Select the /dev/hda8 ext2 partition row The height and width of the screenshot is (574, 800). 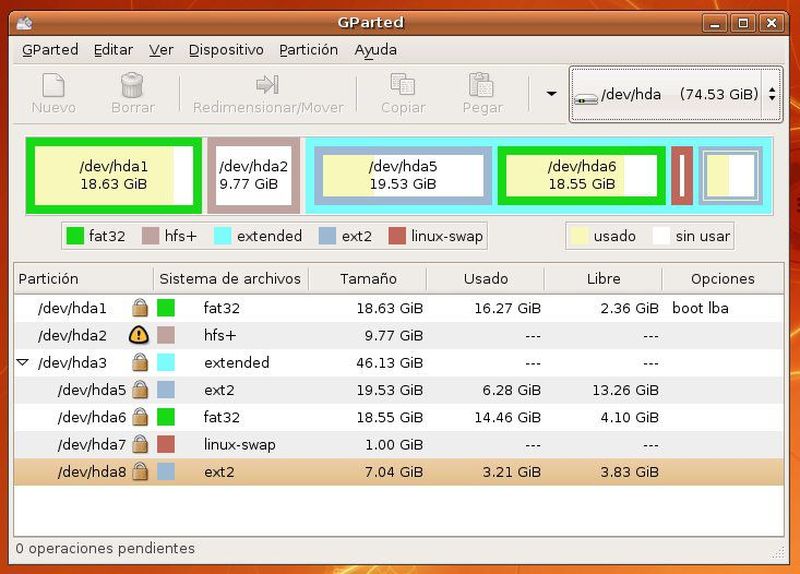[x=300, y=471]
